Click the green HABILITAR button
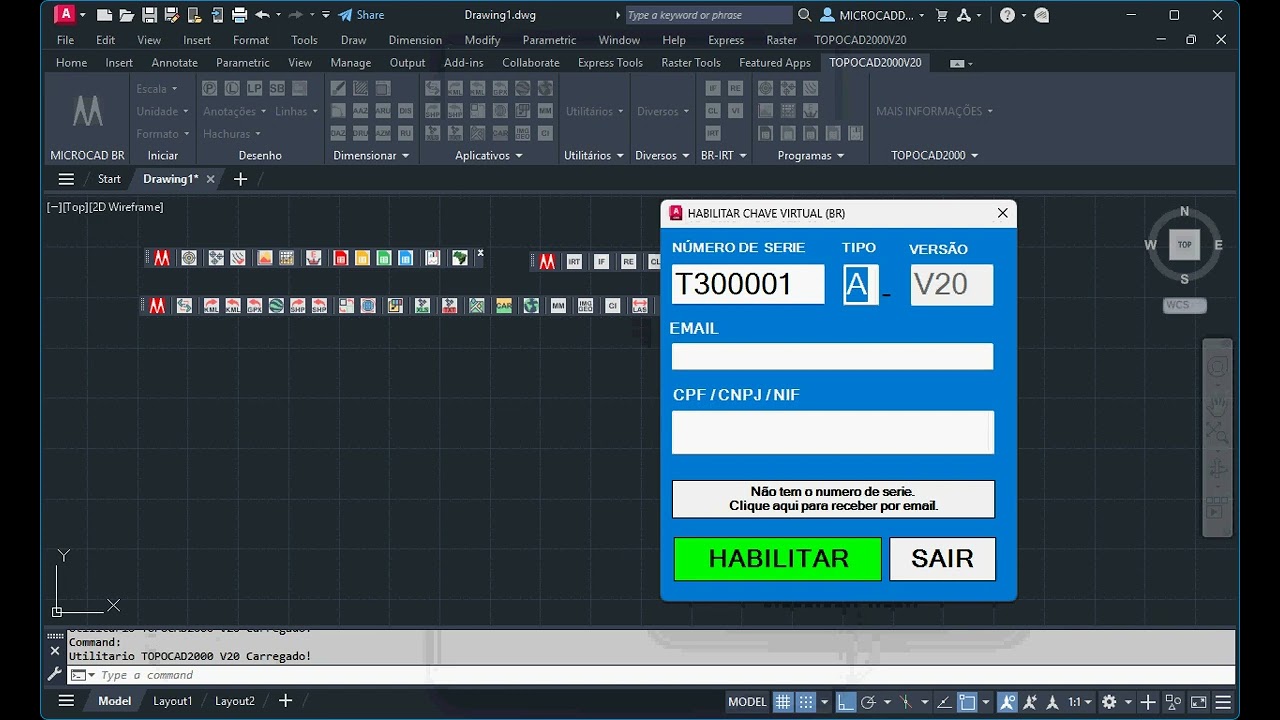The width and height of the screenshot is (1280, 720). [x=777, y=559]
